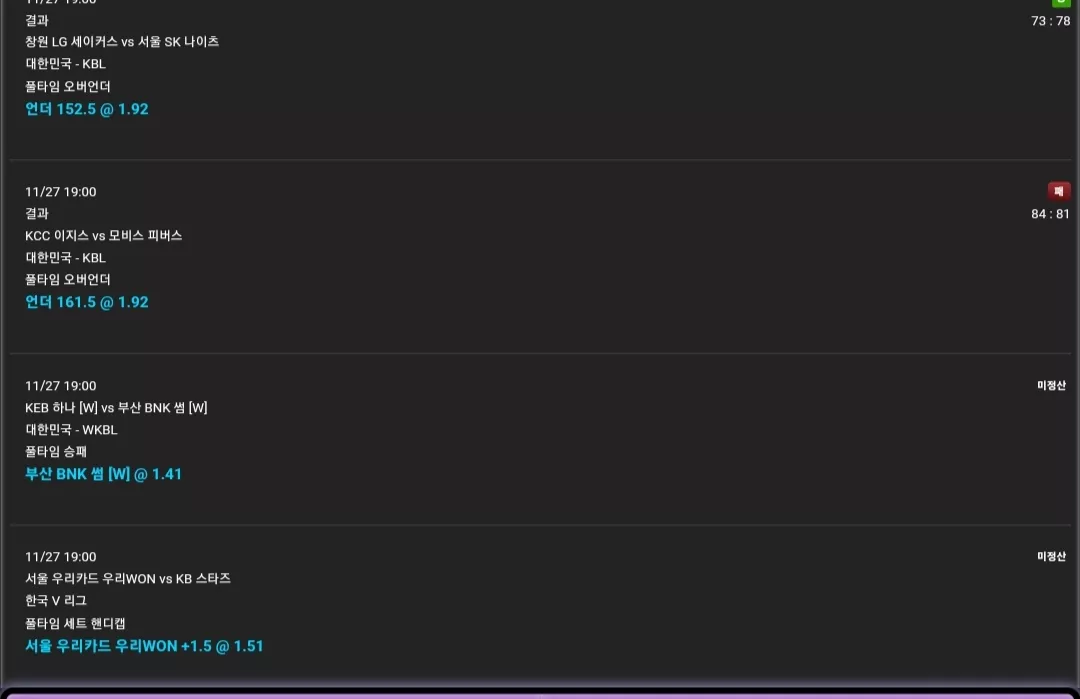Viewport: 1080px width, 699px height.
Task: Click the red 패 lose badge
Action: [1059, 191]
